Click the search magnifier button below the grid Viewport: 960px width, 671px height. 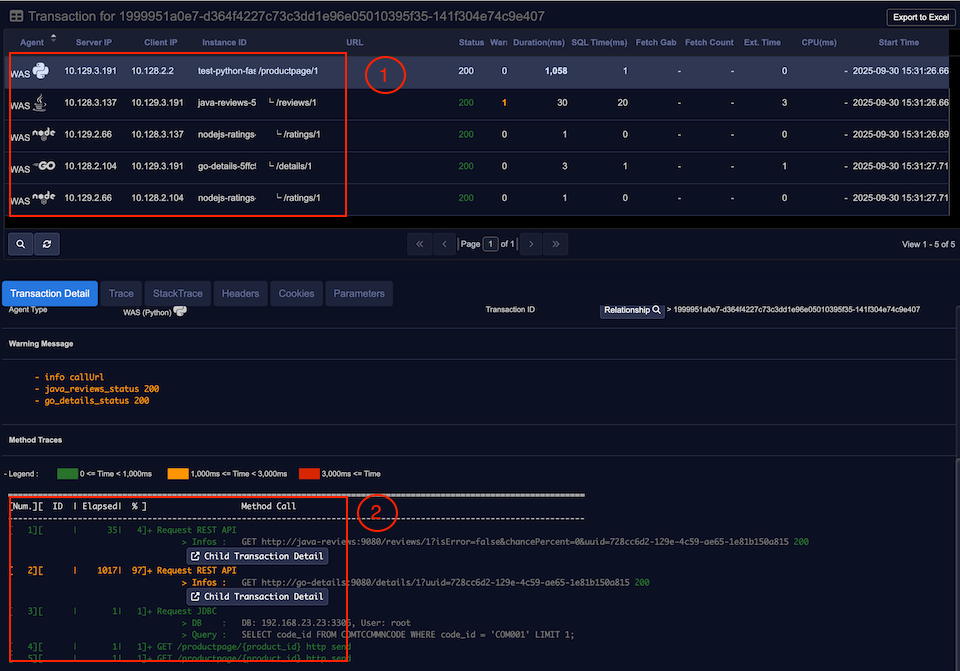point(20,244)
